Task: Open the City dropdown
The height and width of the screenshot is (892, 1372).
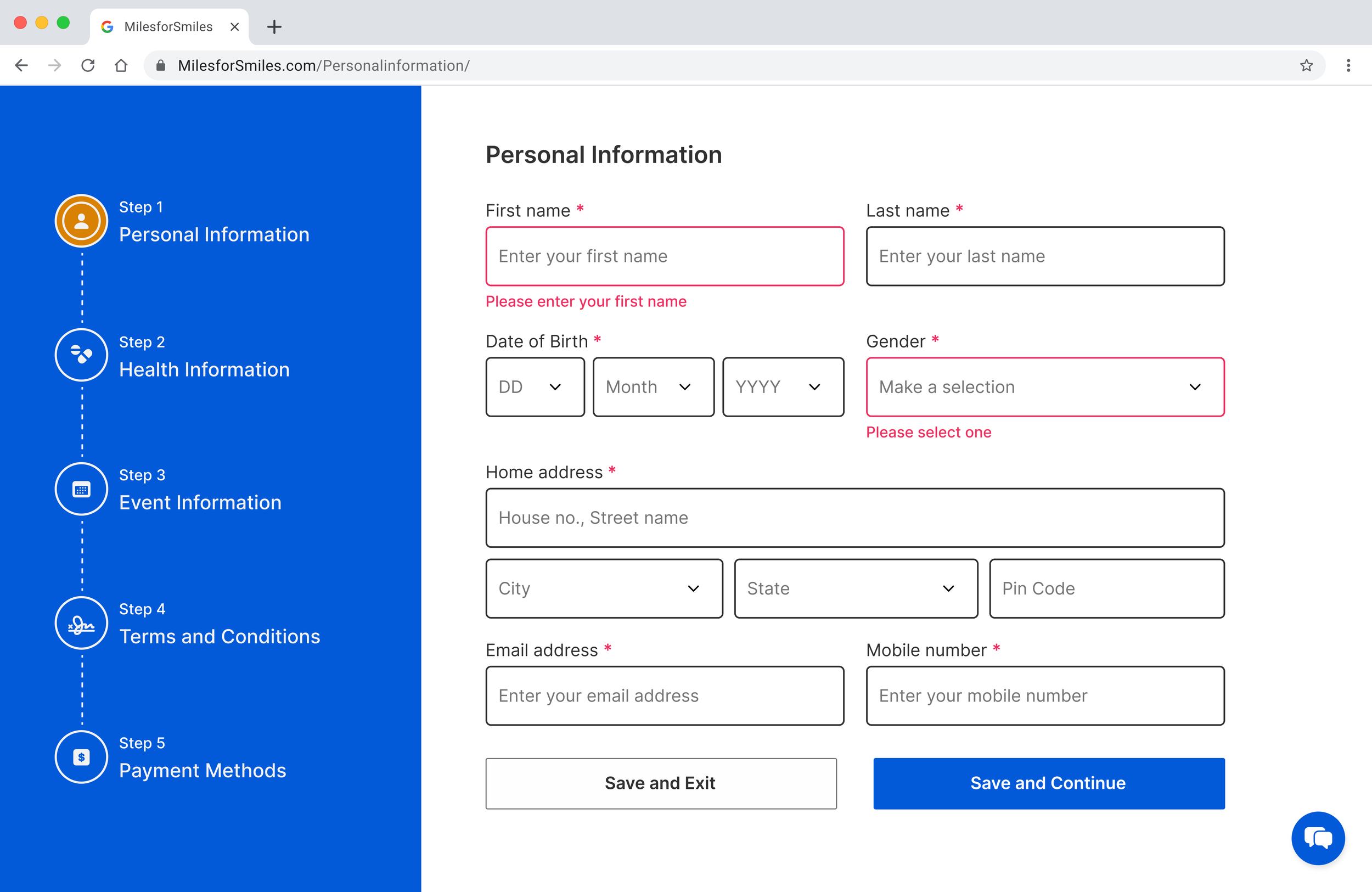Action: (604, 588)
